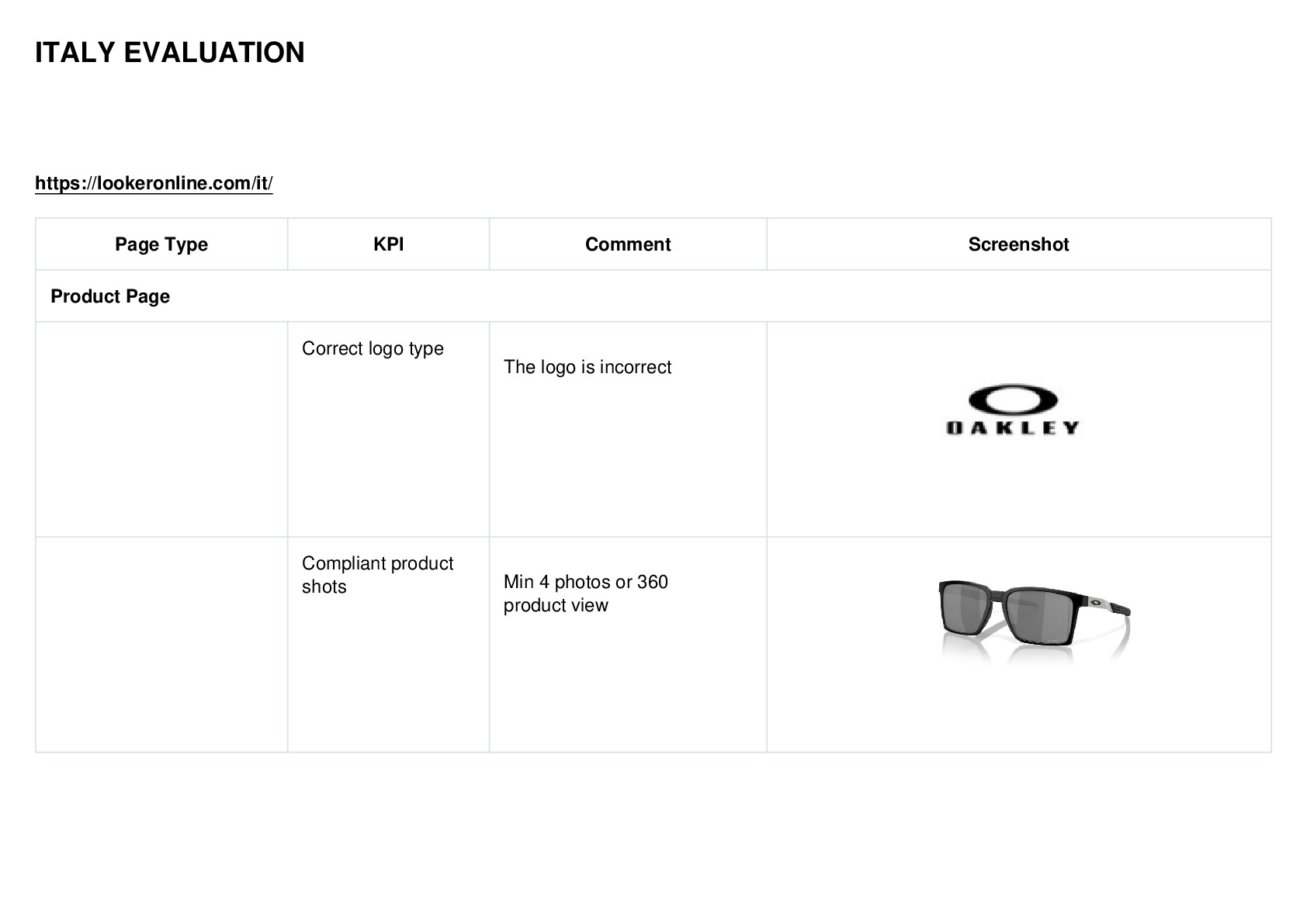The image size is (1307, 924).
Task: Click the Correct logo type cell
Action: point(388,429)
